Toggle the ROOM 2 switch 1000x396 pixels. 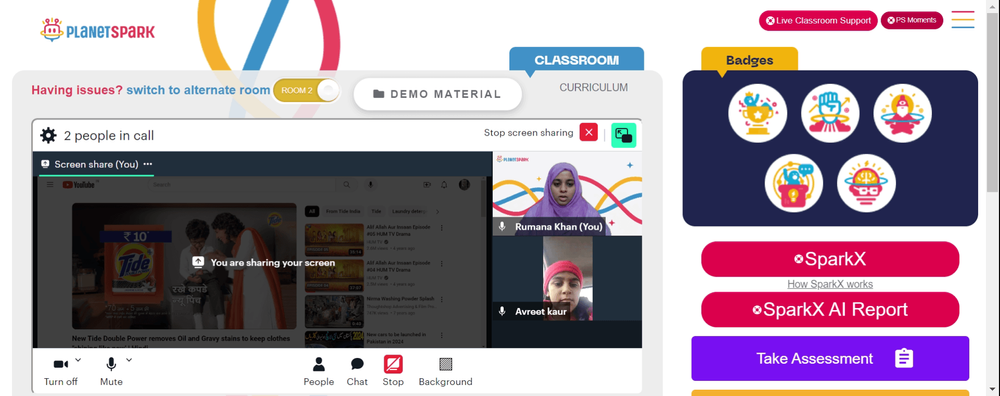pyautogui.click(x=306, y=91)
